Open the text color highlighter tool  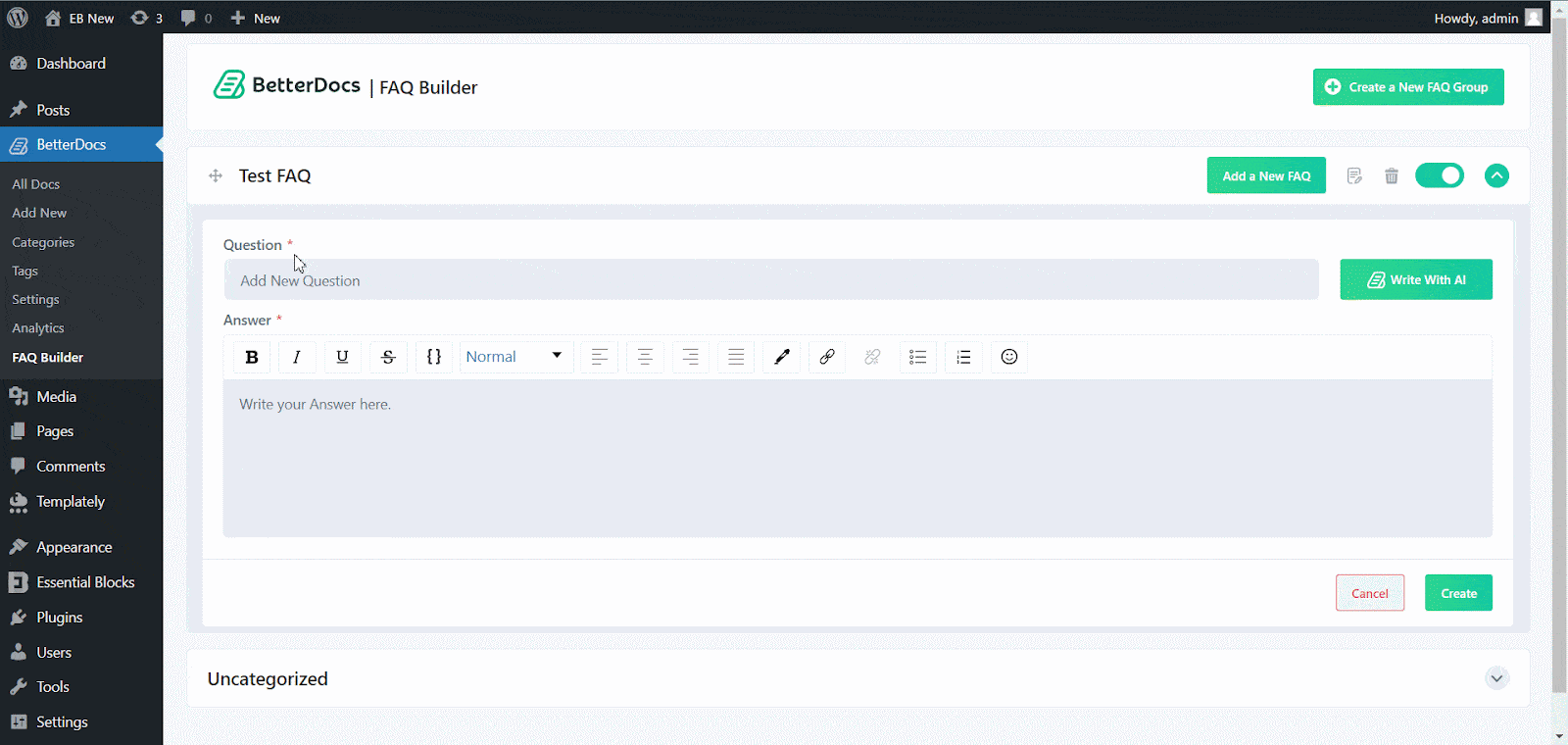click(781, 357)
